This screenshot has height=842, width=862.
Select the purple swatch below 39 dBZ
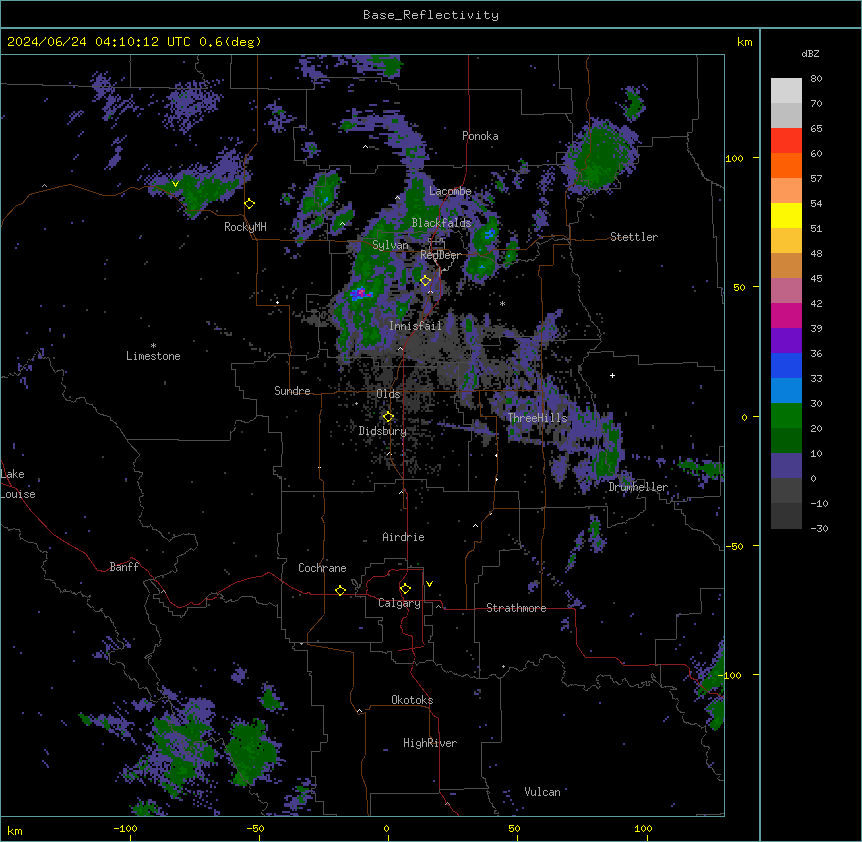(x=786, y=340)
